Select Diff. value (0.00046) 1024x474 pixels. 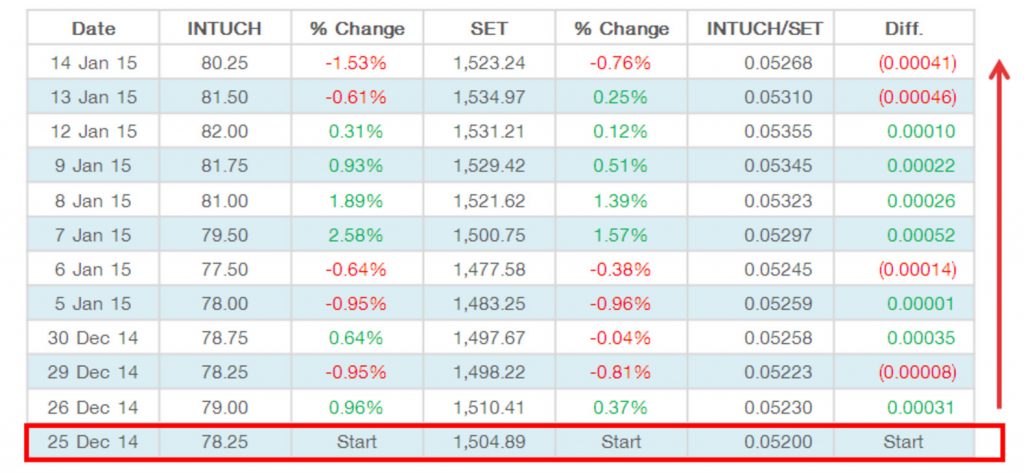coord(917,97)
